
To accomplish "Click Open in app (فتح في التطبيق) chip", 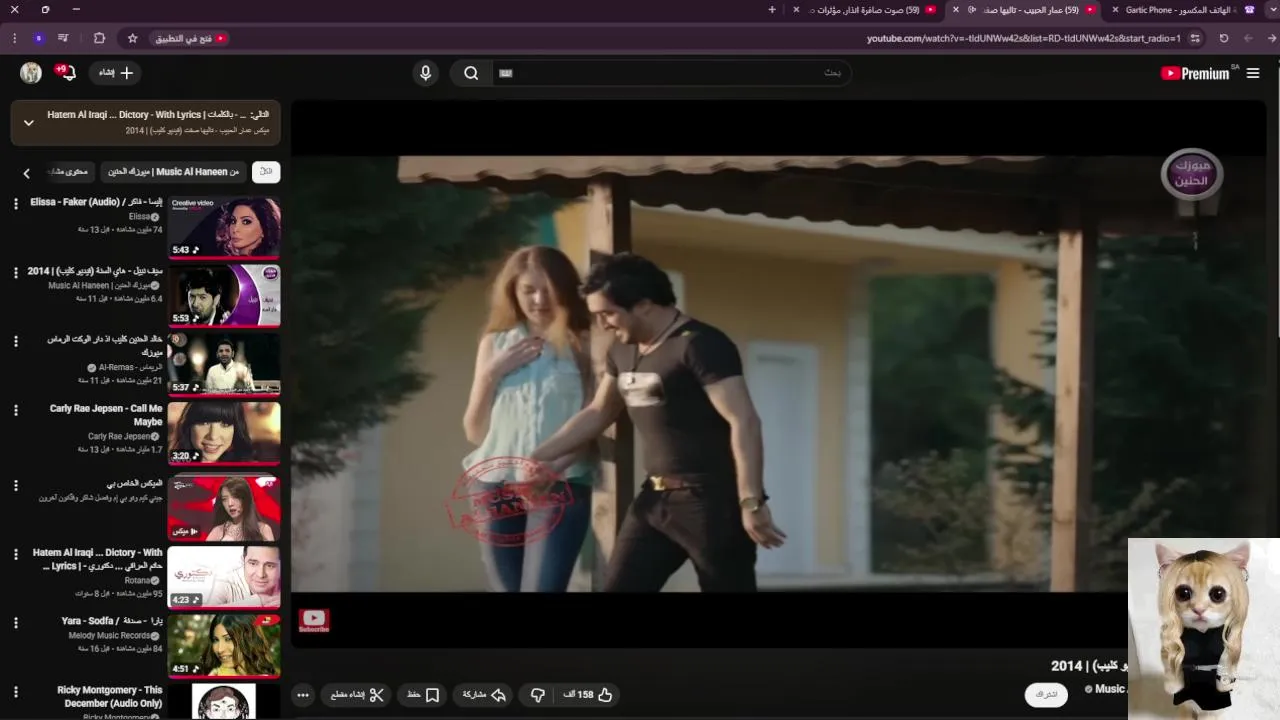I will 190,38.
